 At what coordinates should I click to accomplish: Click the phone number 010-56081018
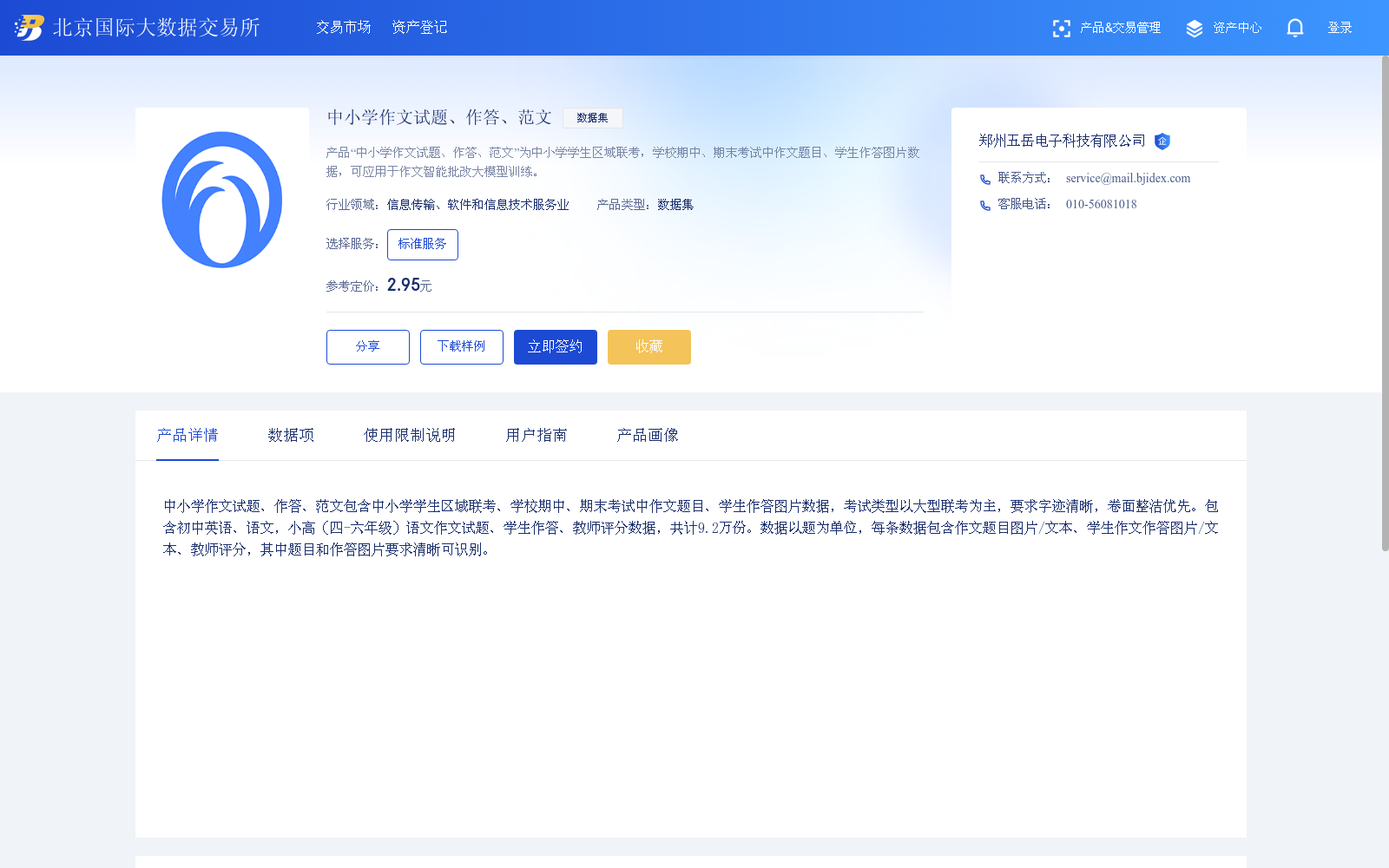[1101, 204]
